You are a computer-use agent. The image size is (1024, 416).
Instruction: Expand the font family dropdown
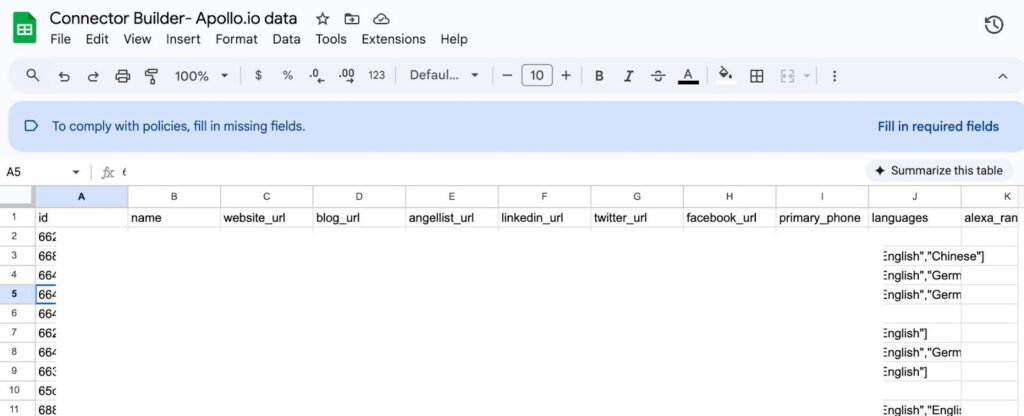coord(444,76)
